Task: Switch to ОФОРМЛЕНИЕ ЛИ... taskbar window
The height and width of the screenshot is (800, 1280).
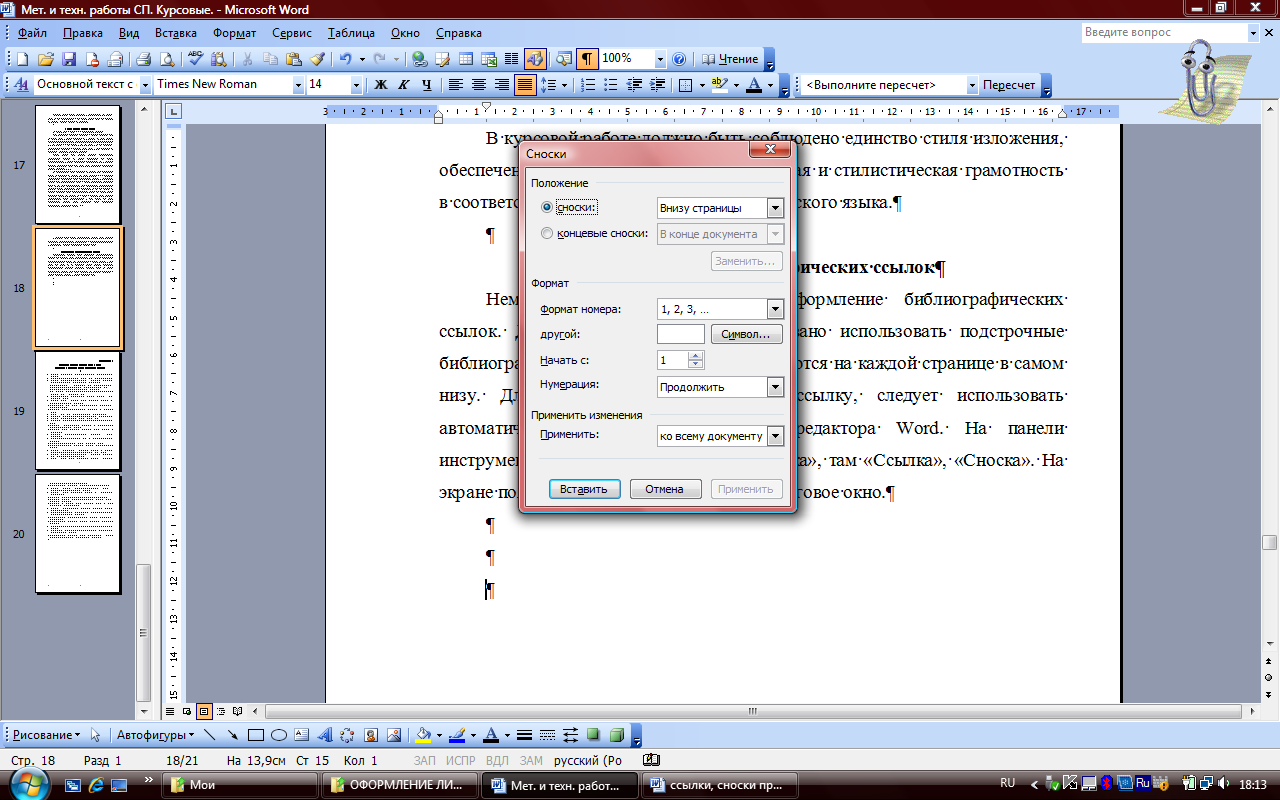Action: [402, 785]
